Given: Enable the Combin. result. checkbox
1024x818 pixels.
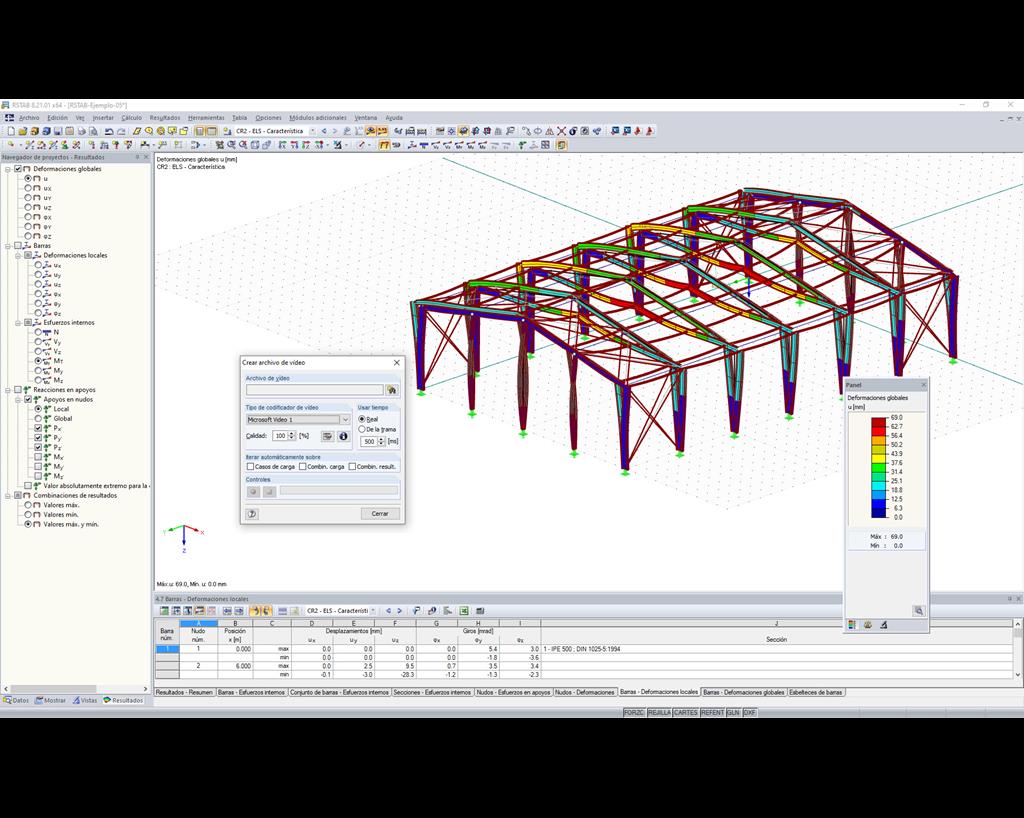Looking at the screenshot, I should tap(352, 467).
